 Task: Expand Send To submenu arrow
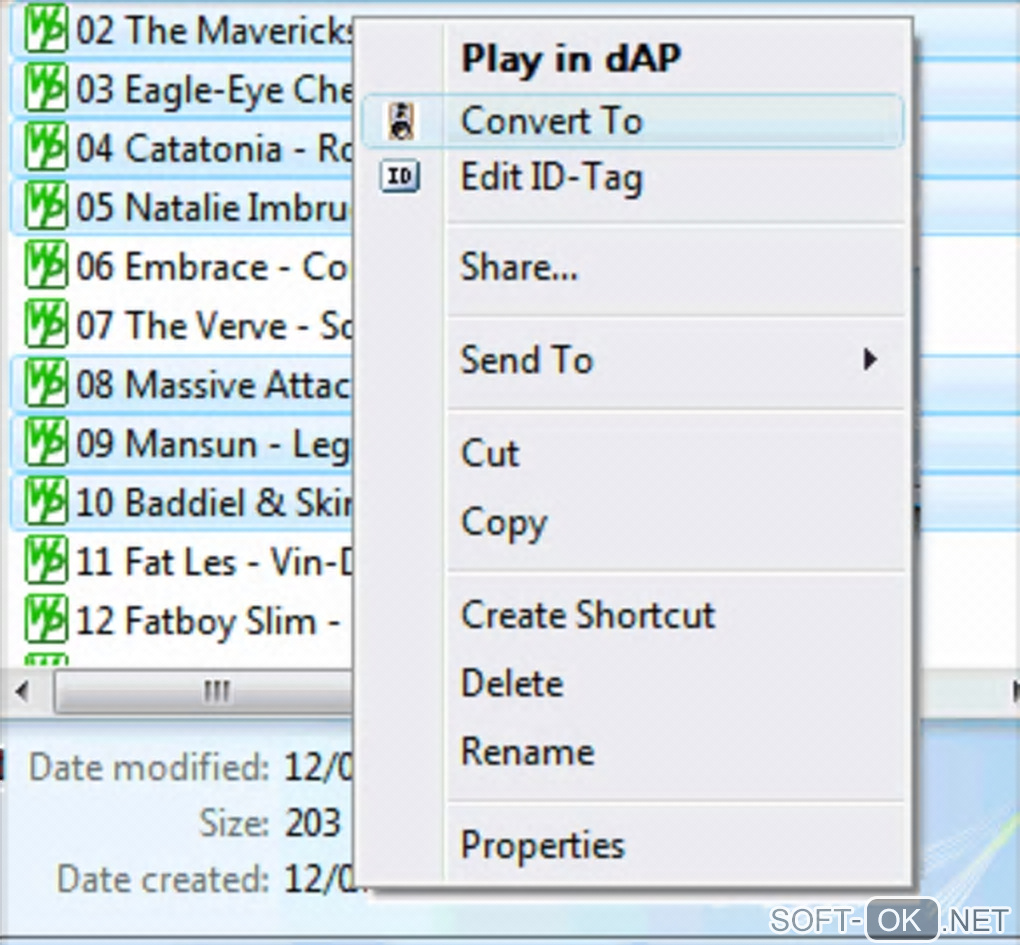pyautogui.click(x=870, y=359)
